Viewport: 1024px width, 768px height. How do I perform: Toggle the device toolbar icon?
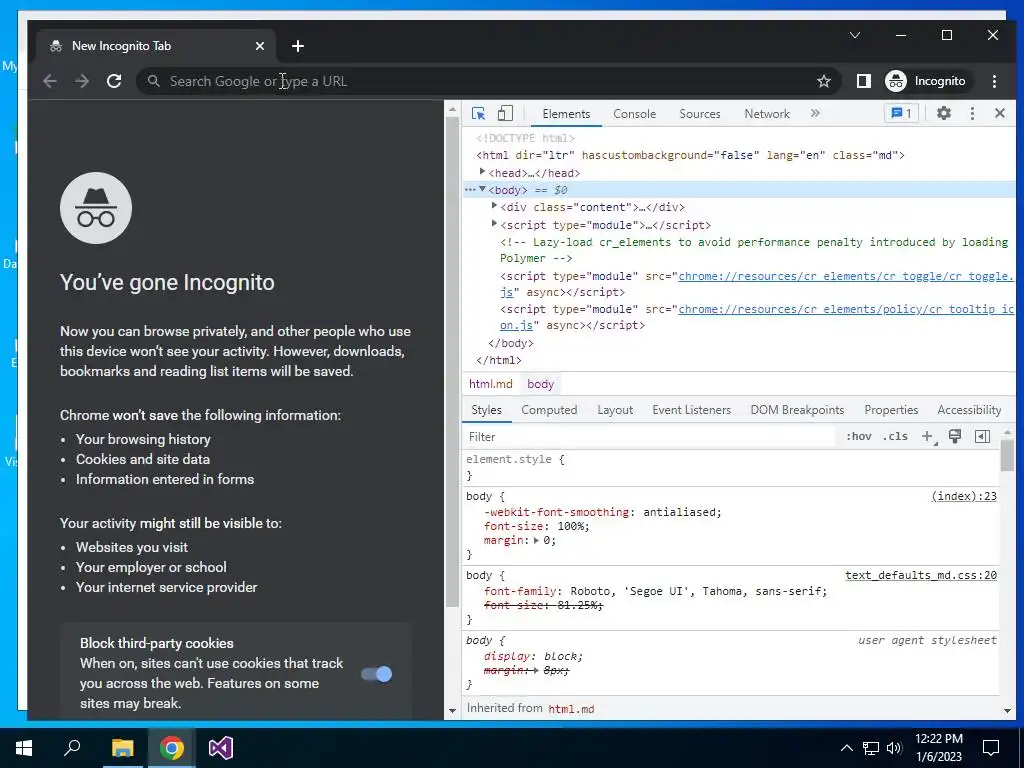(505, 114)
